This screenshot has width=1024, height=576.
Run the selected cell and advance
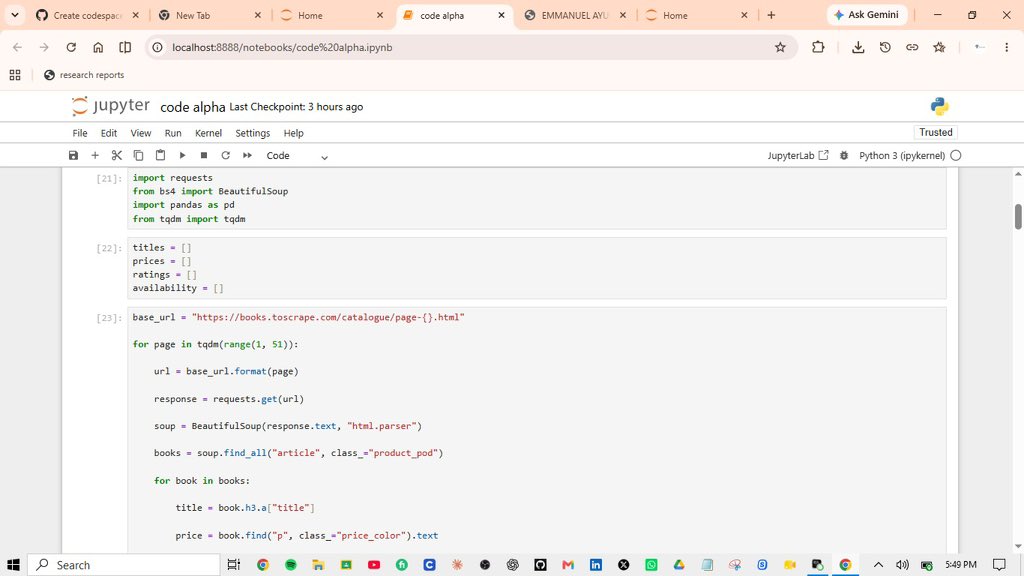click(182, 155)
